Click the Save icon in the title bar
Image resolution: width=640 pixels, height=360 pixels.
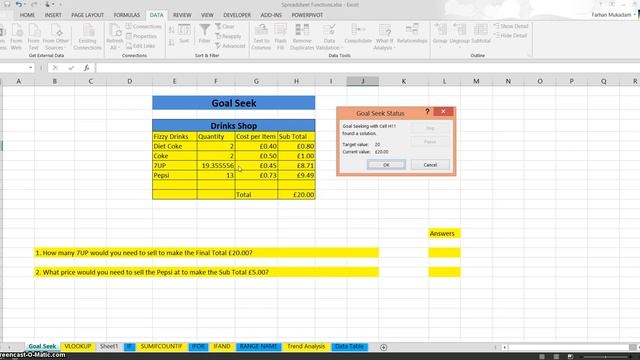[7, 4]
